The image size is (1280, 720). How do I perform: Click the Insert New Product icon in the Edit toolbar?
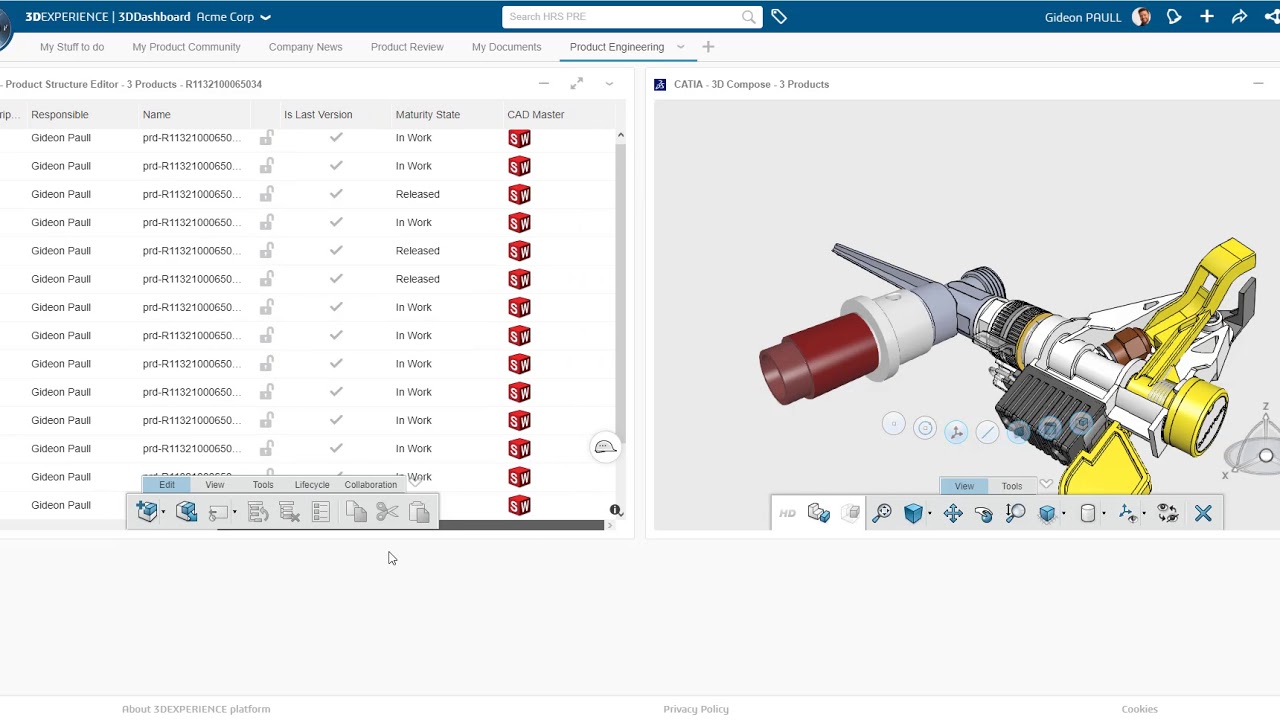pyautogui.click(x=147, y=512)
